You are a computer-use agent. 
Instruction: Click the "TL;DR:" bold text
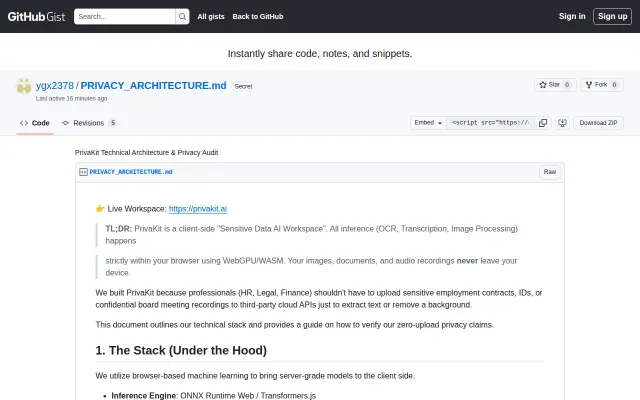click(119, 229)
